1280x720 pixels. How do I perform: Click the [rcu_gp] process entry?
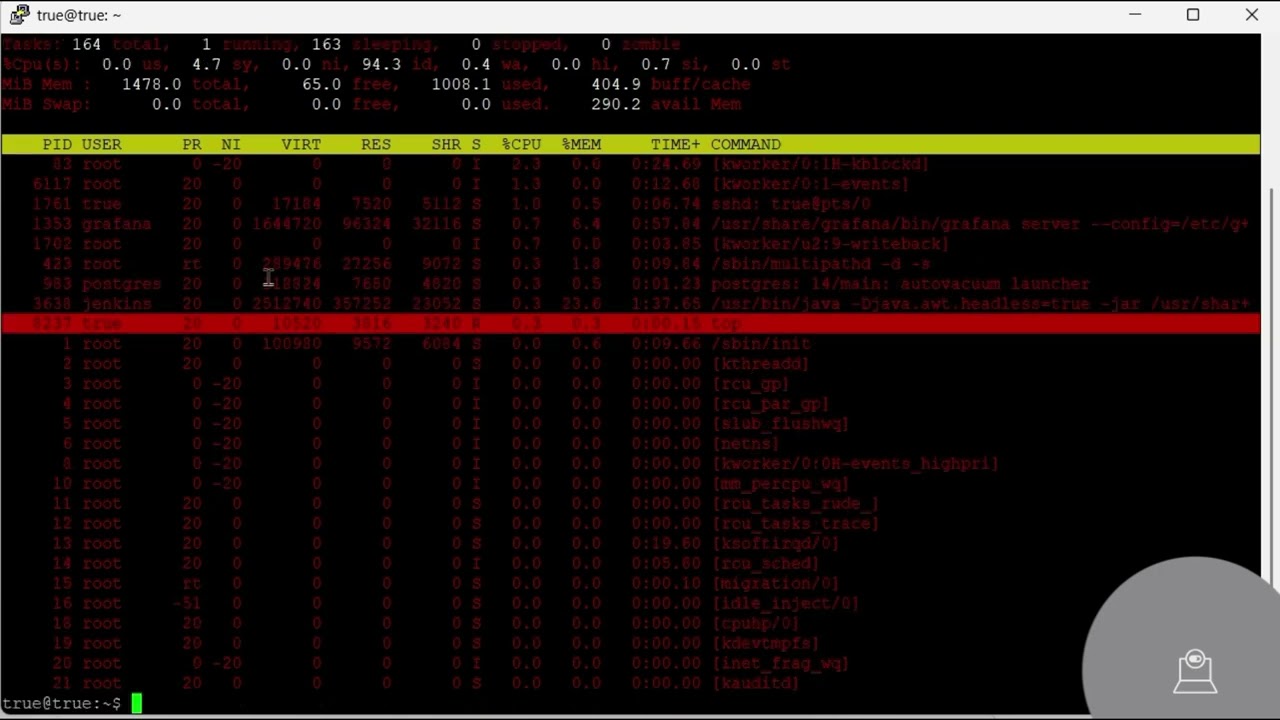pyautogui.click(x=750, y=384)
